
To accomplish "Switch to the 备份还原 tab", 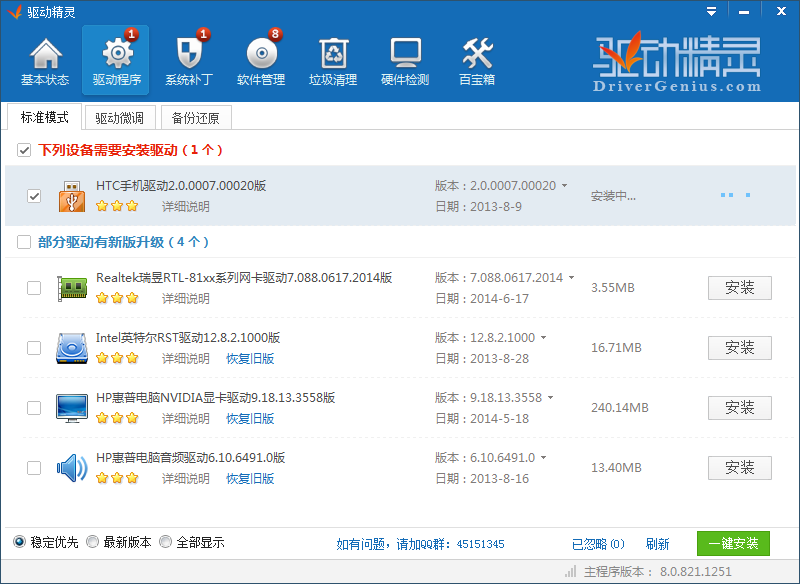I will [196, 118].
